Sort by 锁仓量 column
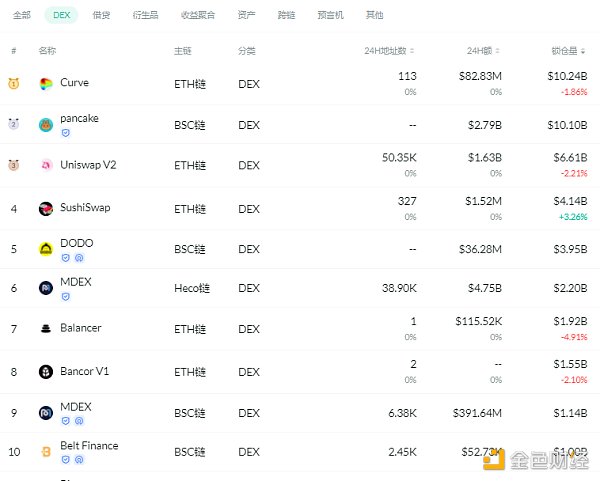 pos(569,50)
